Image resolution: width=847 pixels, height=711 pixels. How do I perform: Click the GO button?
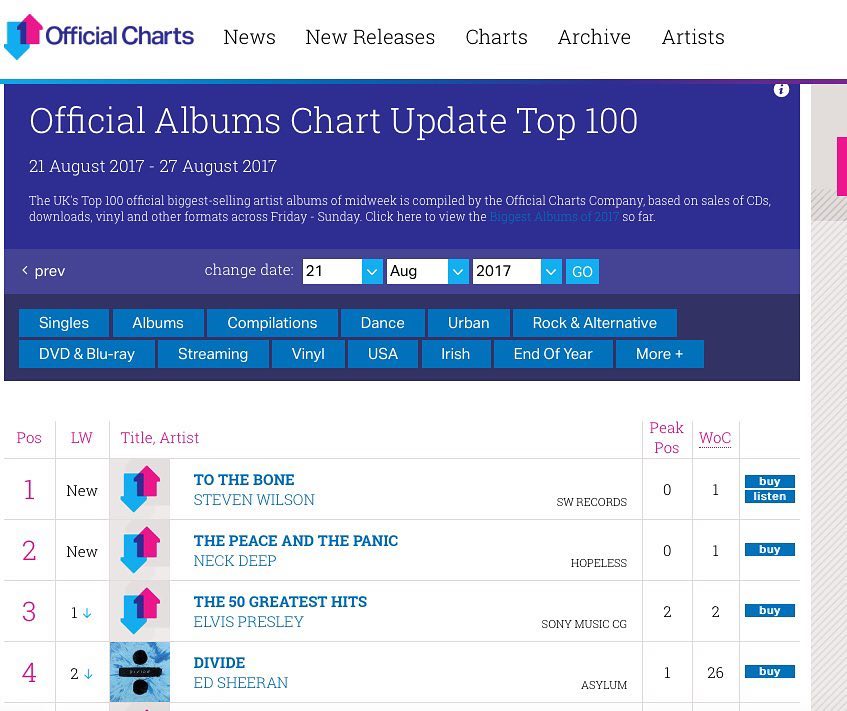(582, 271)
